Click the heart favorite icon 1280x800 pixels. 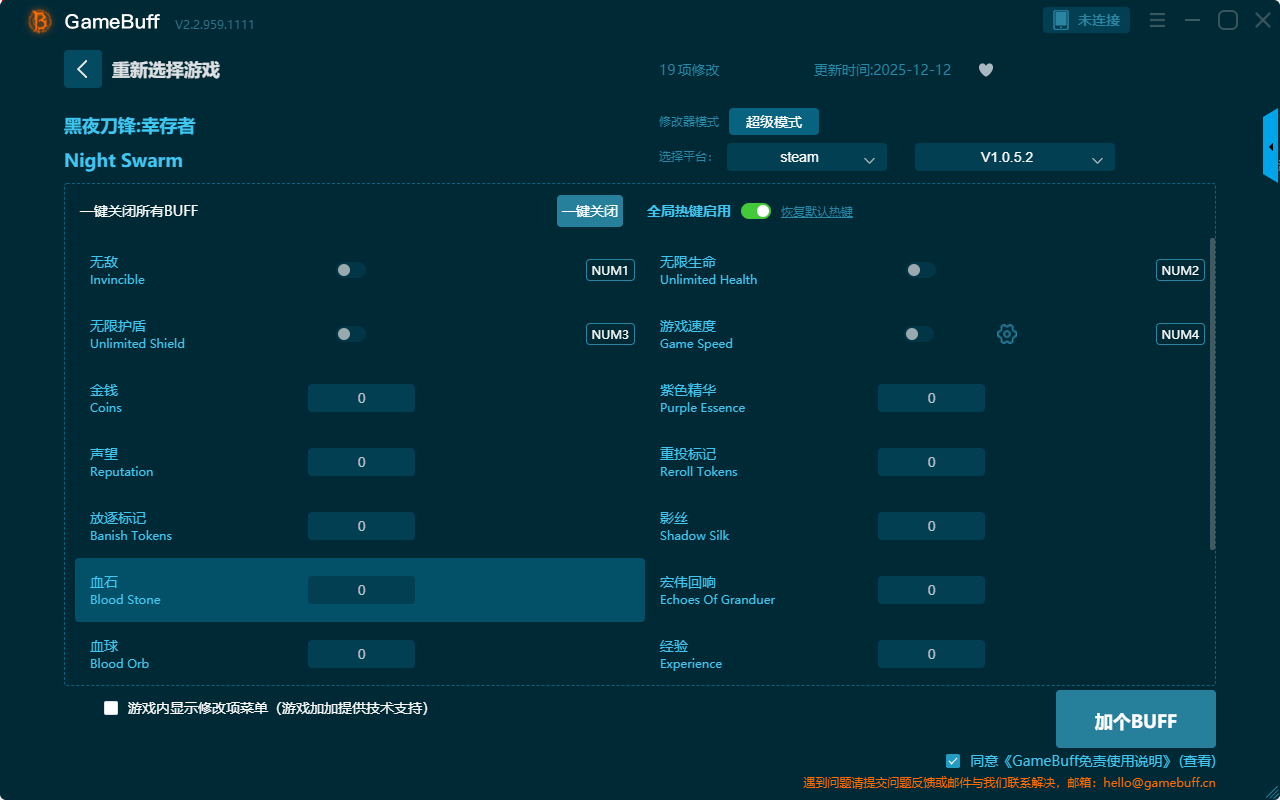click(985, 70)
